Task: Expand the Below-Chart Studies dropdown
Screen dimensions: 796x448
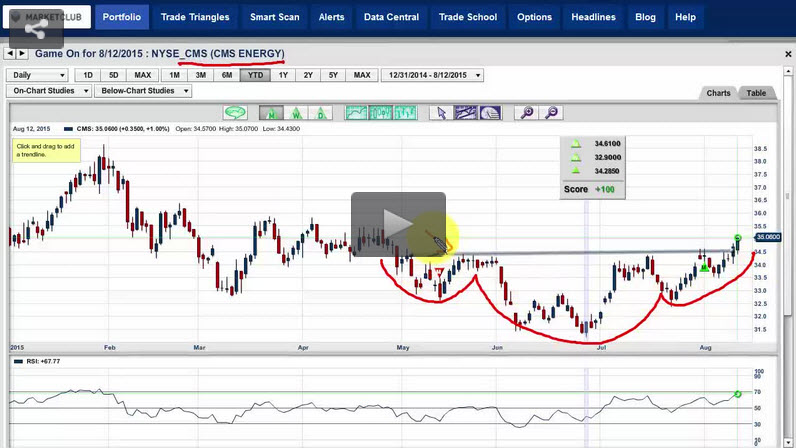Action: tap(148, 91)
